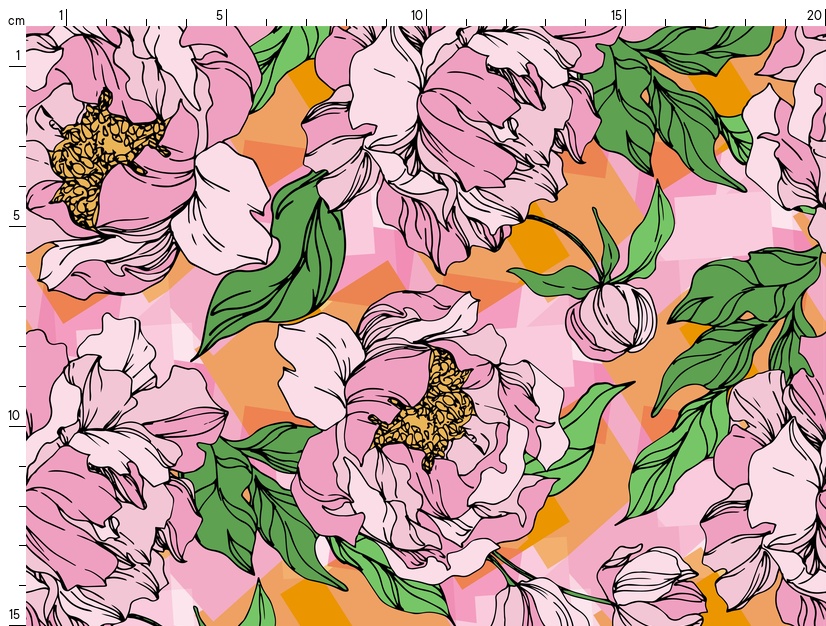Image resolution: width=826 pixels, height=626 pixels.
Task: Select the closed peony bud with the curved stem
Action: [610, 320]
